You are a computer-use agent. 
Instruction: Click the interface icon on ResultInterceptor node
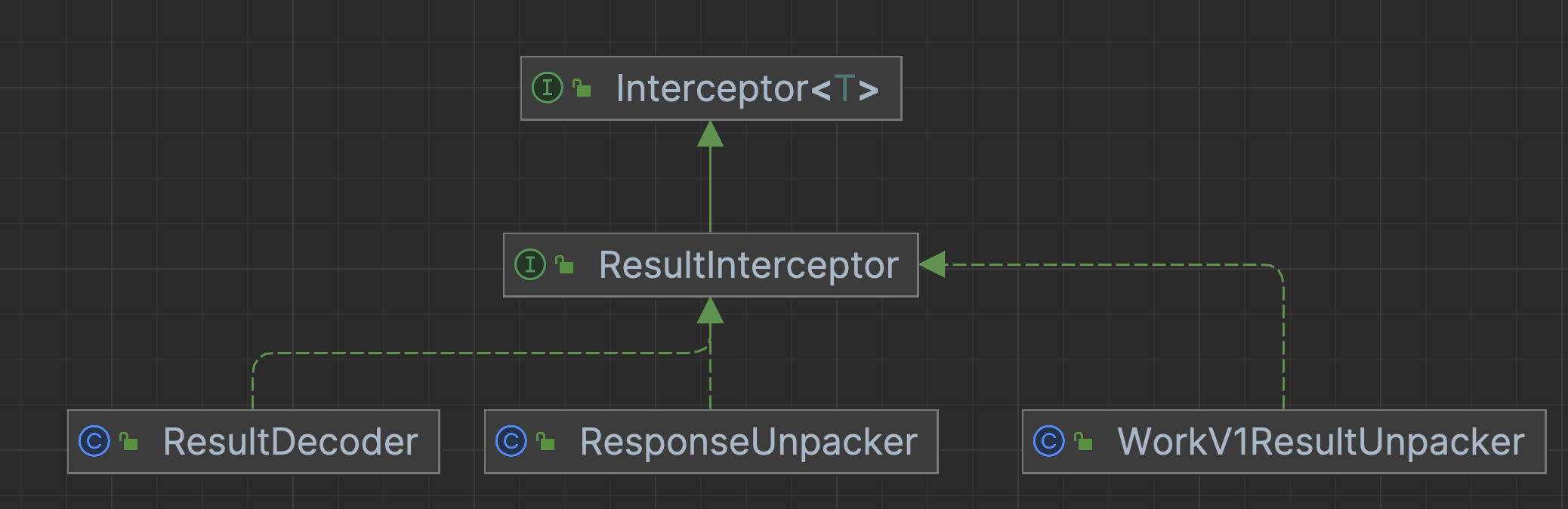[529, 264]
